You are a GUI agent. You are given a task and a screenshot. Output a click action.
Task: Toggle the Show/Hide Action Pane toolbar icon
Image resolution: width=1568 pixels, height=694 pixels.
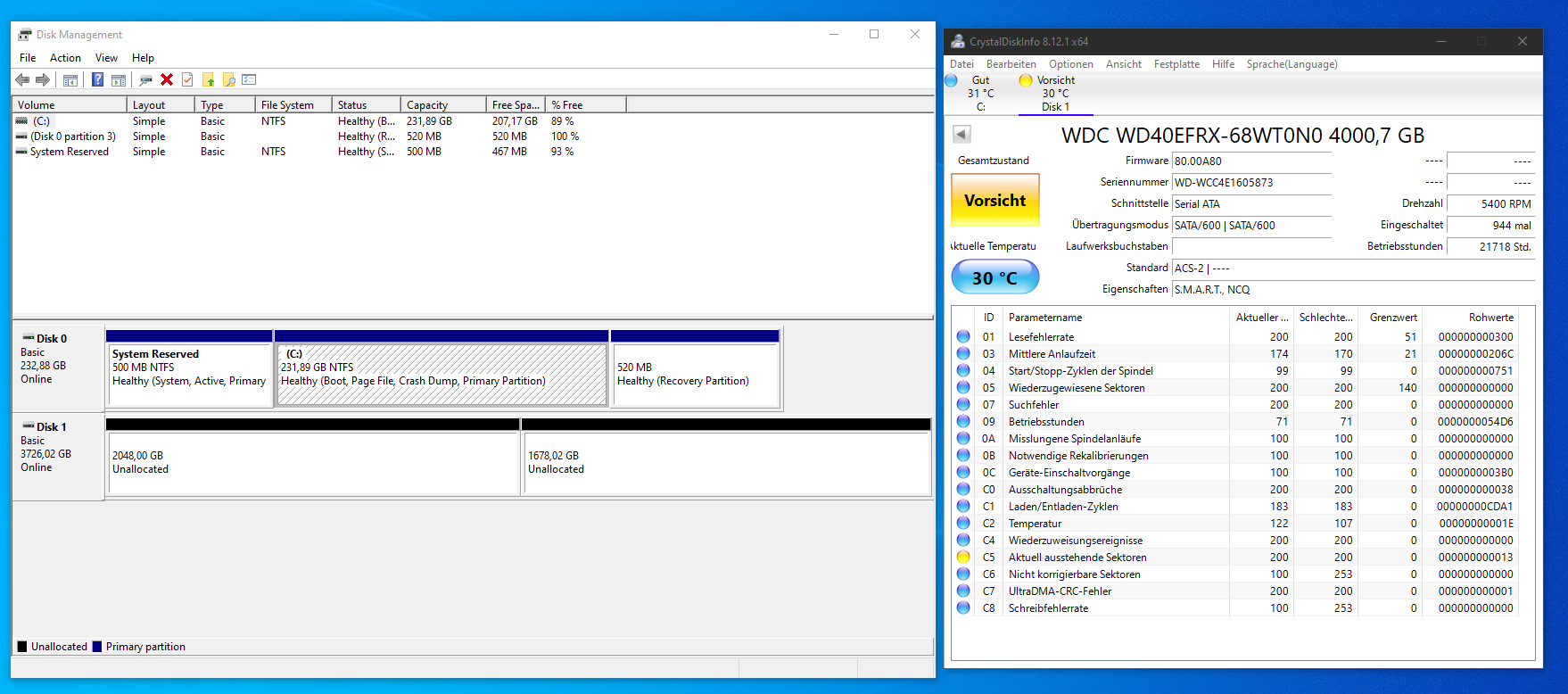point(119,80)
